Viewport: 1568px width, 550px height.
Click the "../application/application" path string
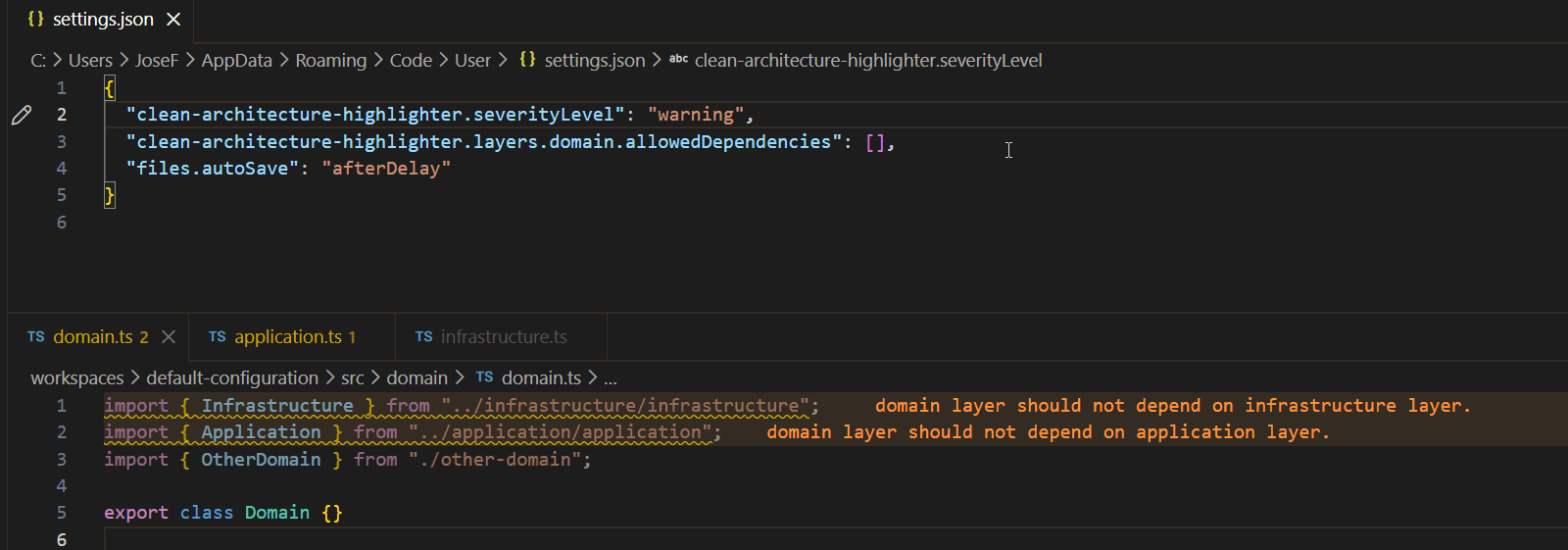coord(561,432)
